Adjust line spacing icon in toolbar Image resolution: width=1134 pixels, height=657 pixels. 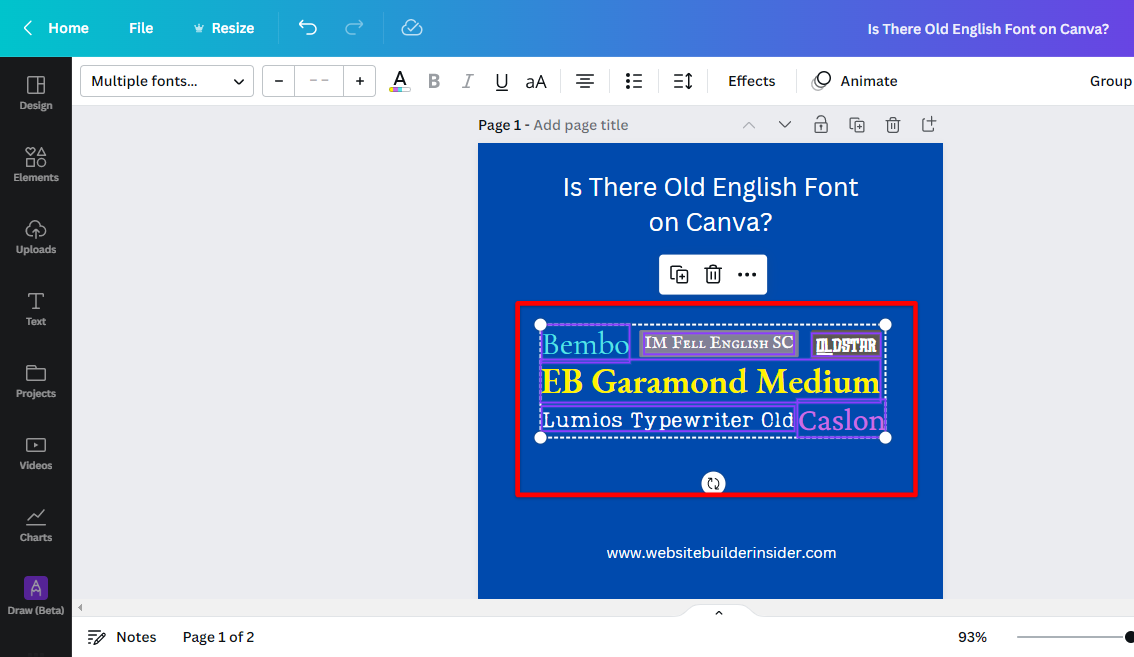point(683,81)
